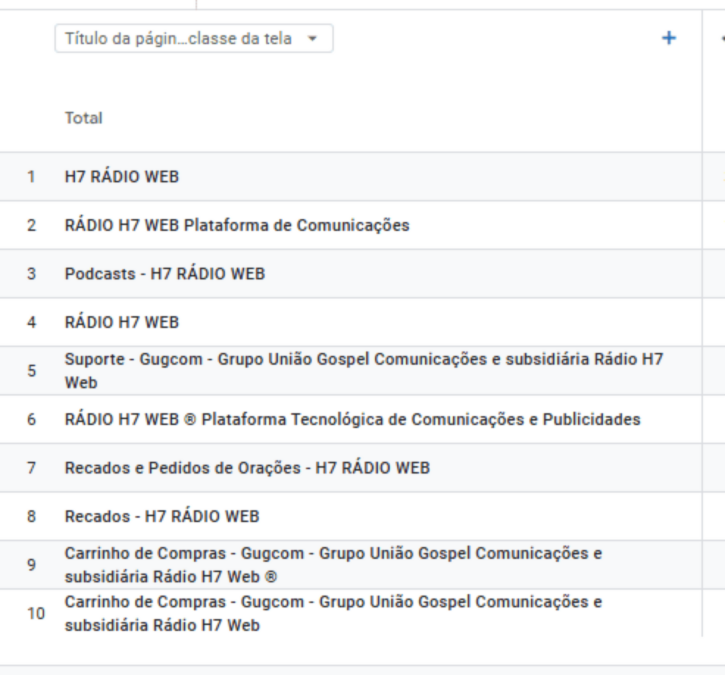The height and width of the screenshot is (675, 725).
Task: Select the H7 RÁDIO WEB row title
Action: [x=122, y=177]
